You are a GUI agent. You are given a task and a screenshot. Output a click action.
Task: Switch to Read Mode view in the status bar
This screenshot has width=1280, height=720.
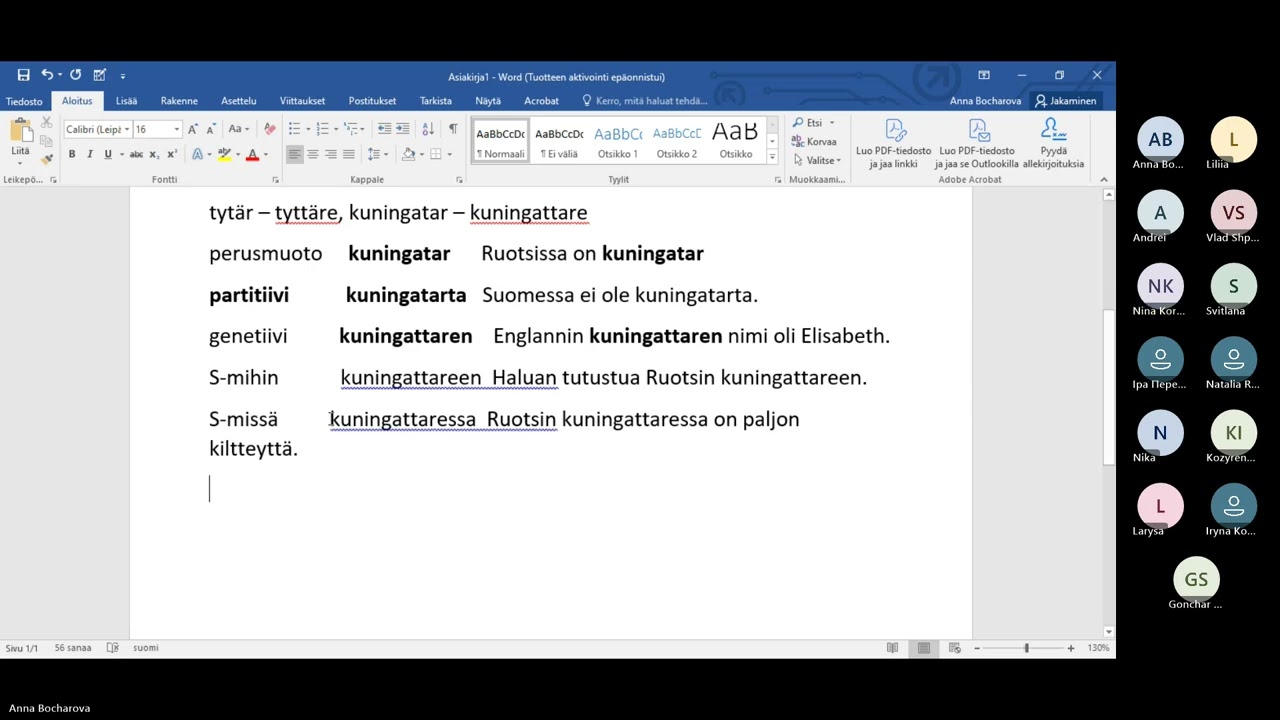pyautogui.click(x=892, y=648)
